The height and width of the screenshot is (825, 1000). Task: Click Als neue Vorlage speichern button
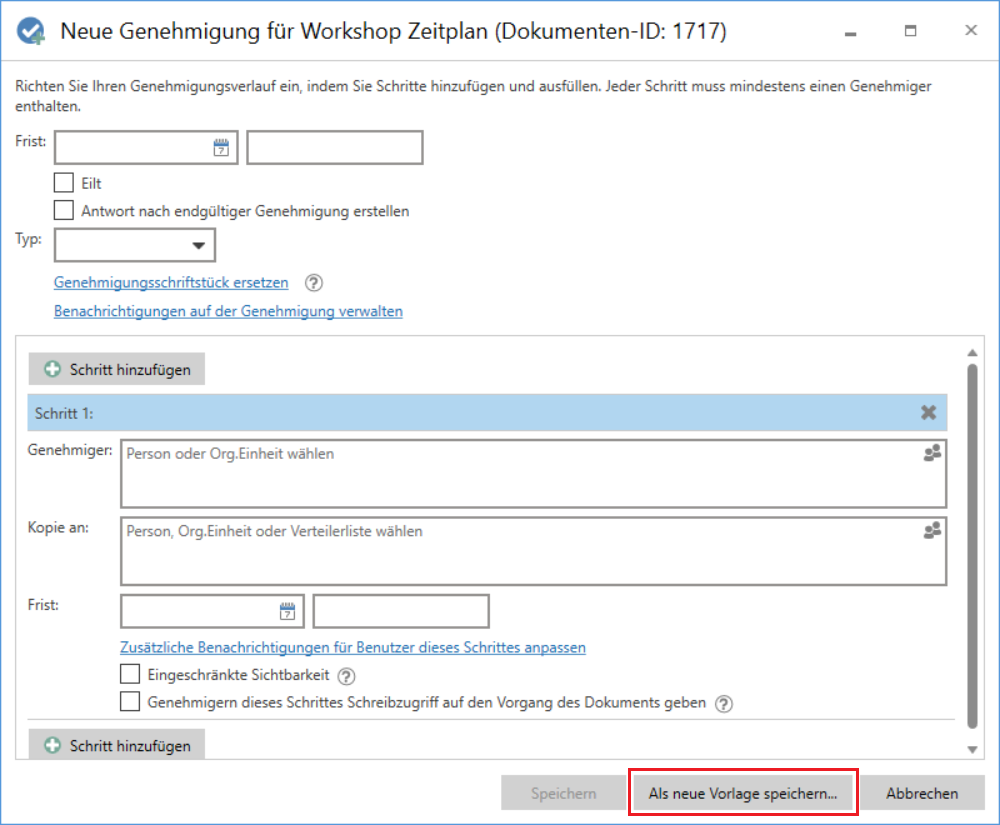[743, 792]
